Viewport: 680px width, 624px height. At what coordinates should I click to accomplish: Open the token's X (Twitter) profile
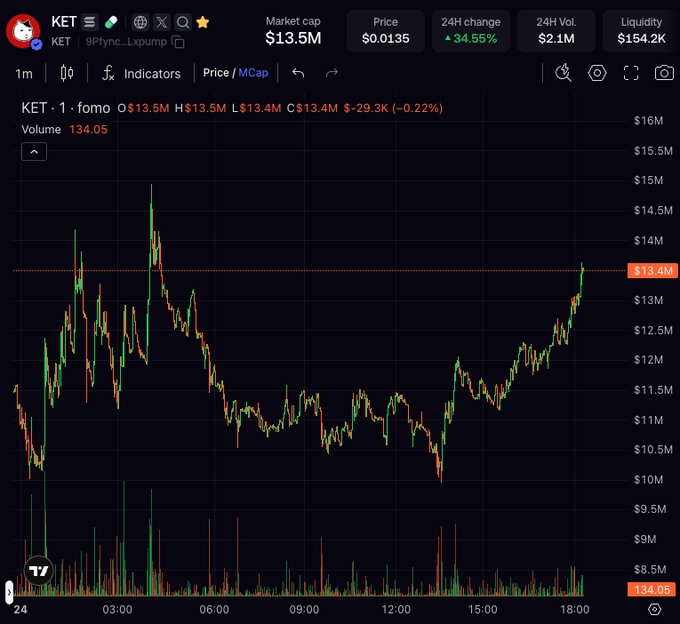[x=161, y=22]
